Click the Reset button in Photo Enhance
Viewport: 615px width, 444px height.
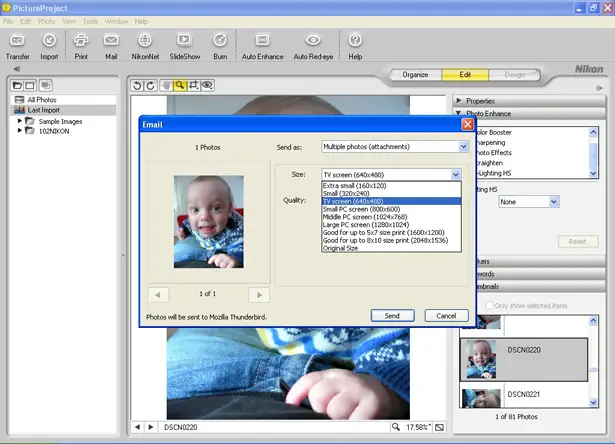(578, 241)
